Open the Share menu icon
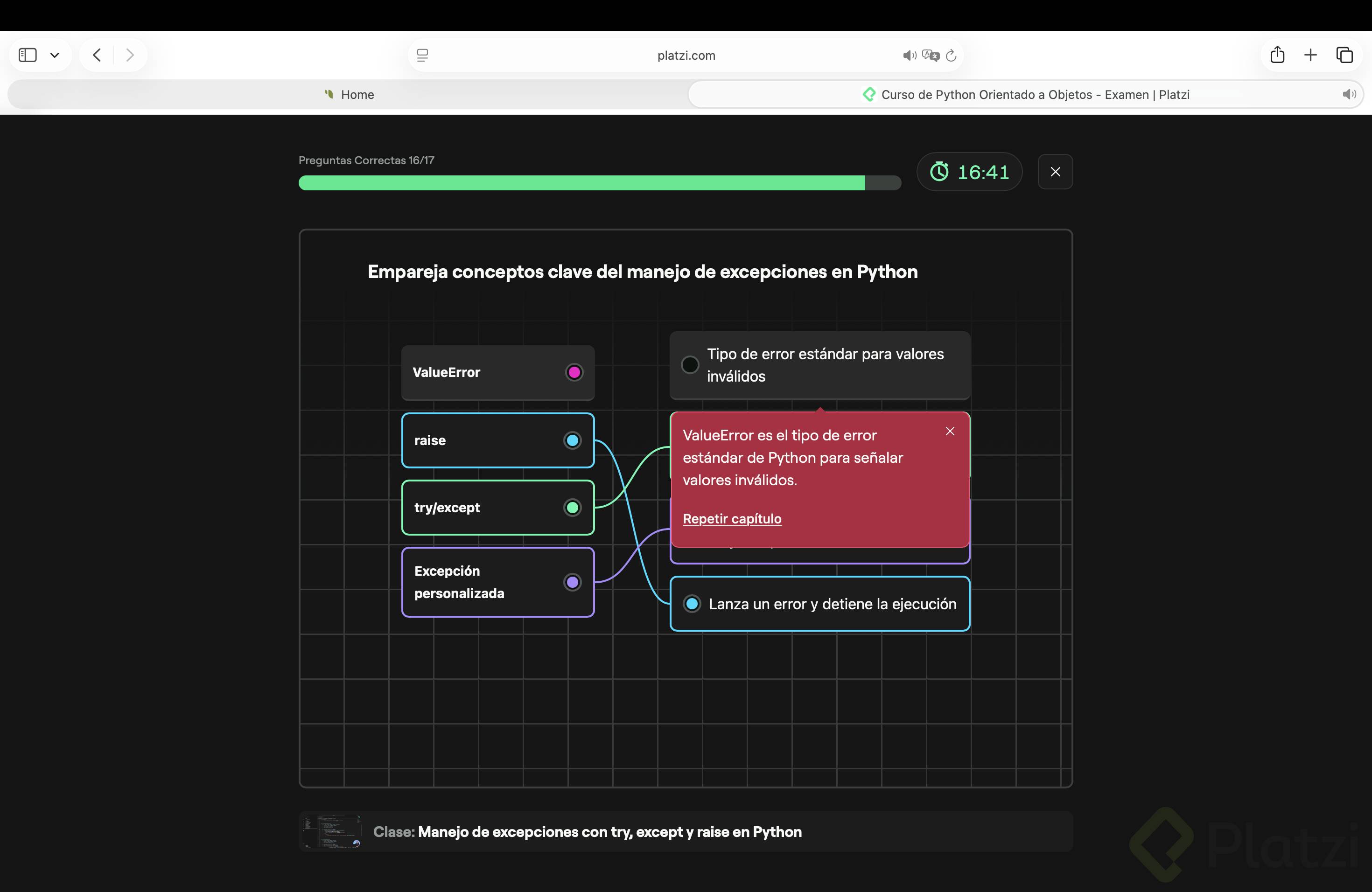Screen dimensions: 1372x892 pyautogui.click(x=1277, y=55)
